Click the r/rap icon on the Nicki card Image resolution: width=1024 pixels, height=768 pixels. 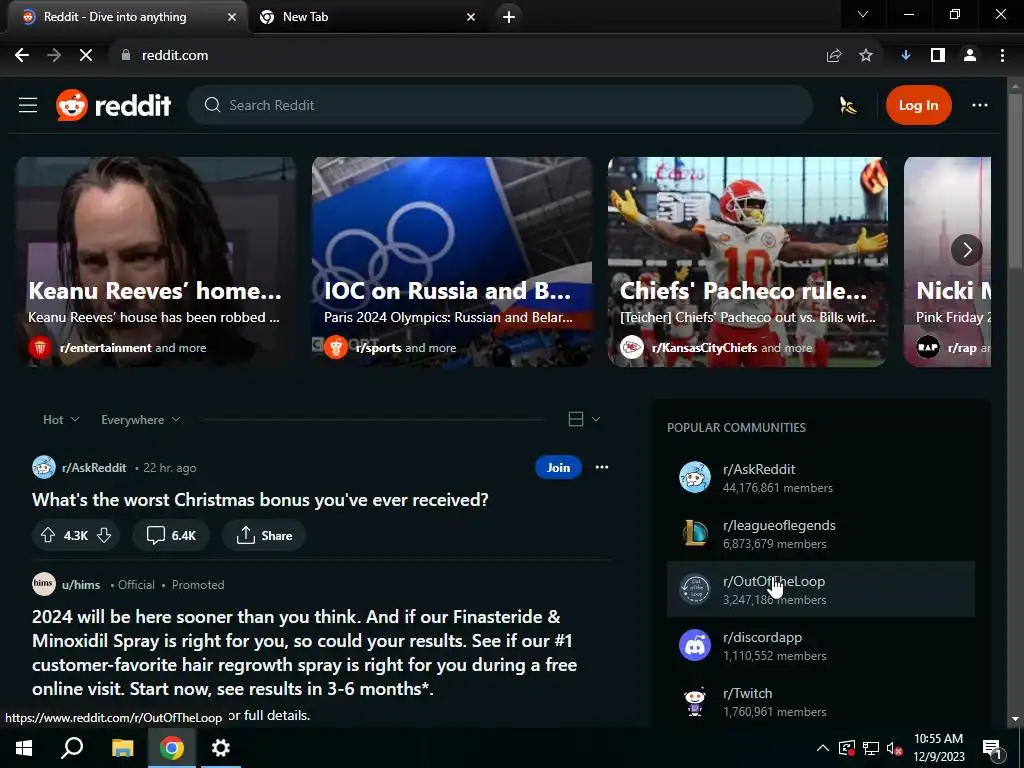point(928,347)
